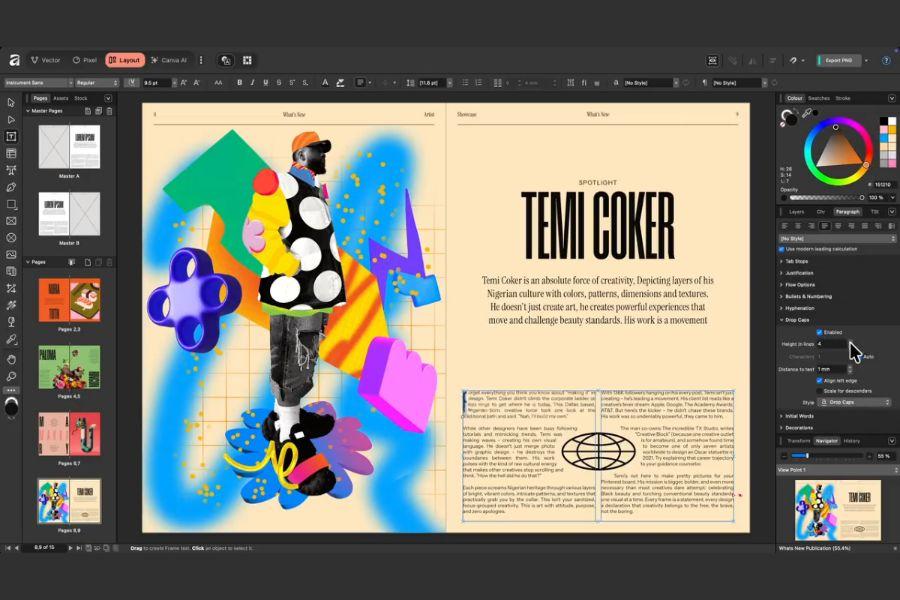Click the colour picker eyedropper icon
Viewport: 900px width, 600px height.
tap(806, 114)
